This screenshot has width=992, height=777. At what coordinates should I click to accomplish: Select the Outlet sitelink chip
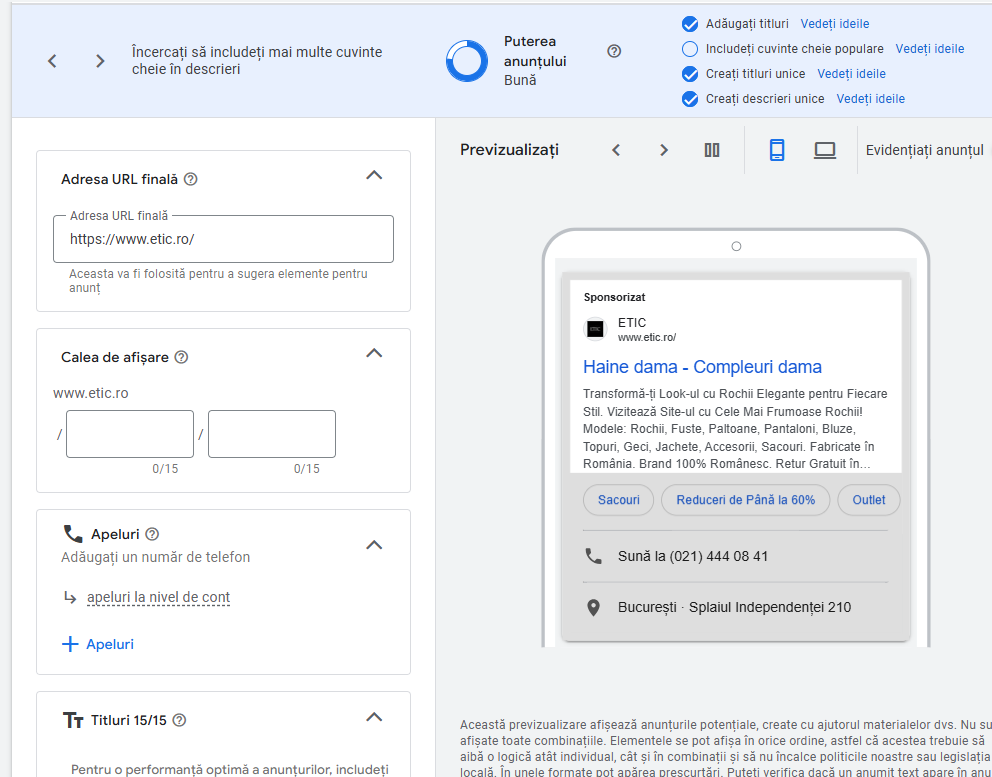pos(868,500)
